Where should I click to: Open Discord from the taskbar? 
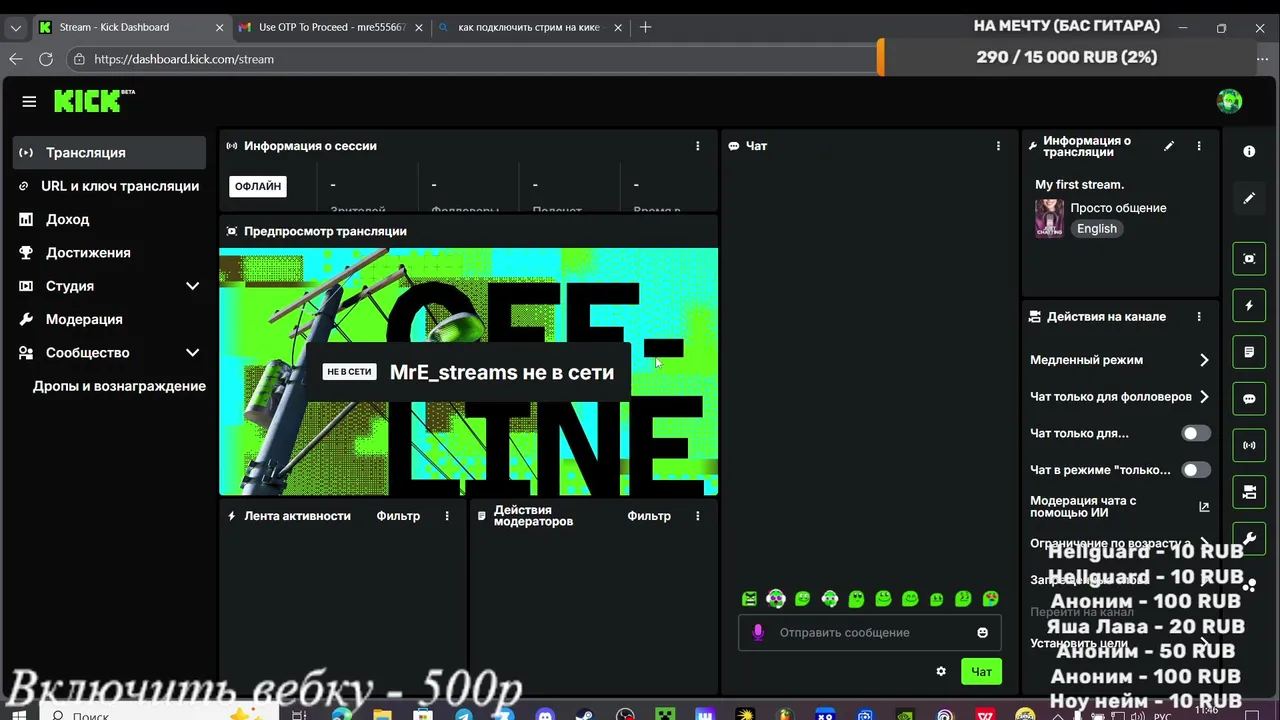[x=544, y=715]
